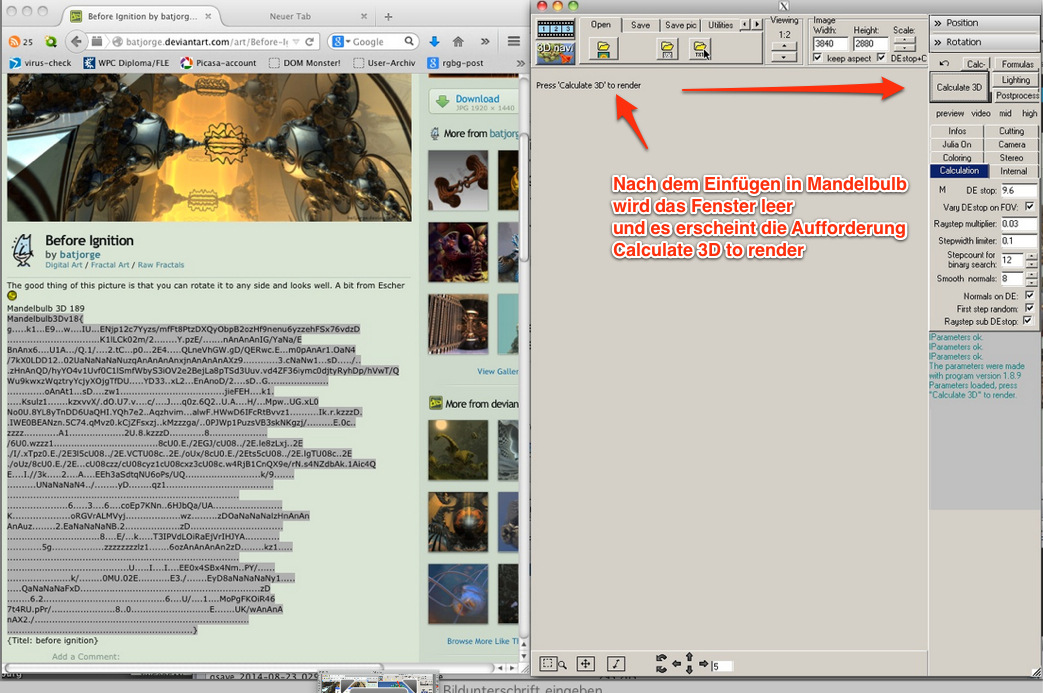Click the open M3I folder icon
1043x693 pixels.
tap(667, 49)
